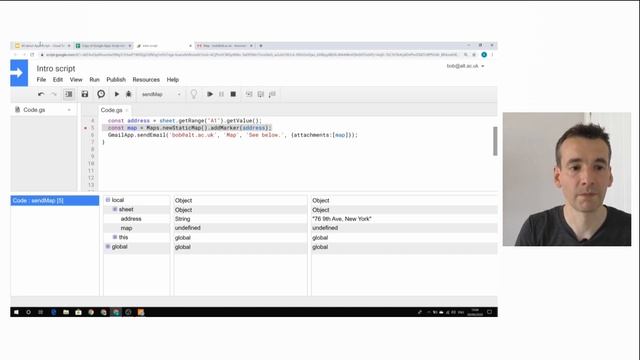The image size is (640, 360).
Task: Click the address variable row
Action: click(131, 219)
